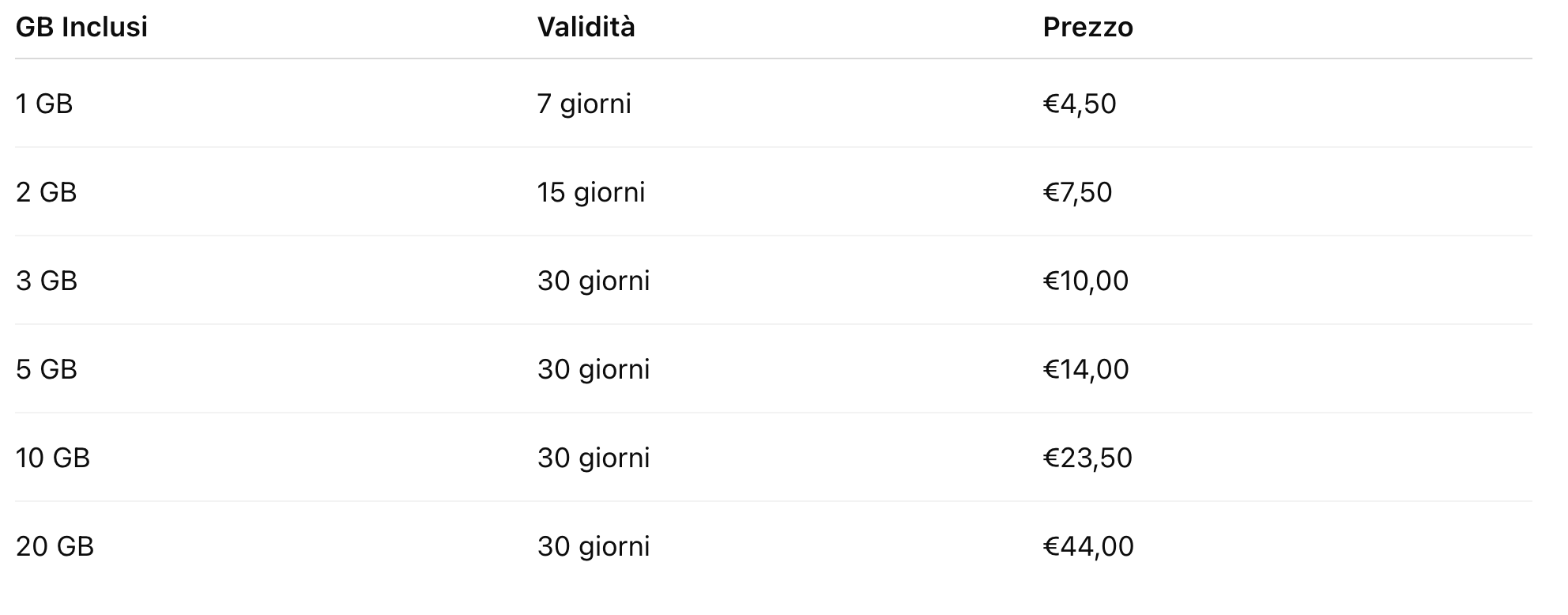Select the 1 GB plan cell
Image resolution: width=1568 pixels, height=615 pixels.
pyautogui.click(x=44, y=104)
